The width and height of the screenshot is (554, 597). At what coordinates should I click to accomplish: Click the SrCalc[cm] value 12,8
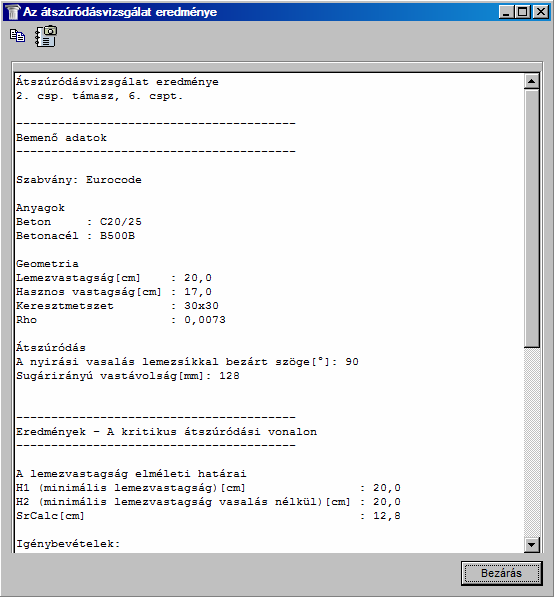click(387, 516)
